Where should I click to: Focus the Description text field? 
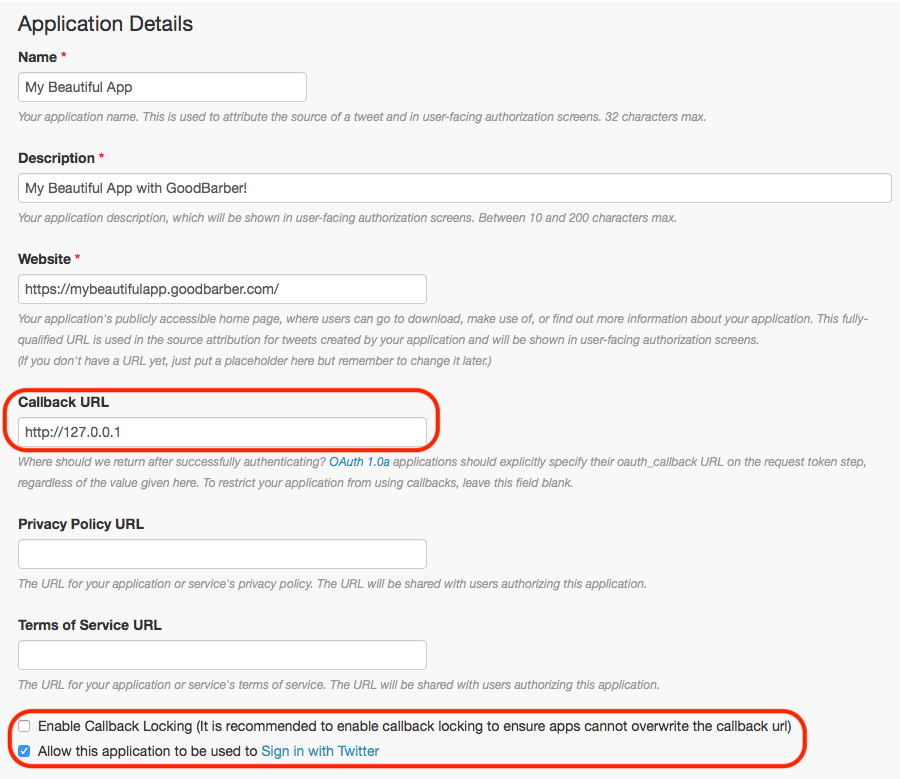[455, 188]
